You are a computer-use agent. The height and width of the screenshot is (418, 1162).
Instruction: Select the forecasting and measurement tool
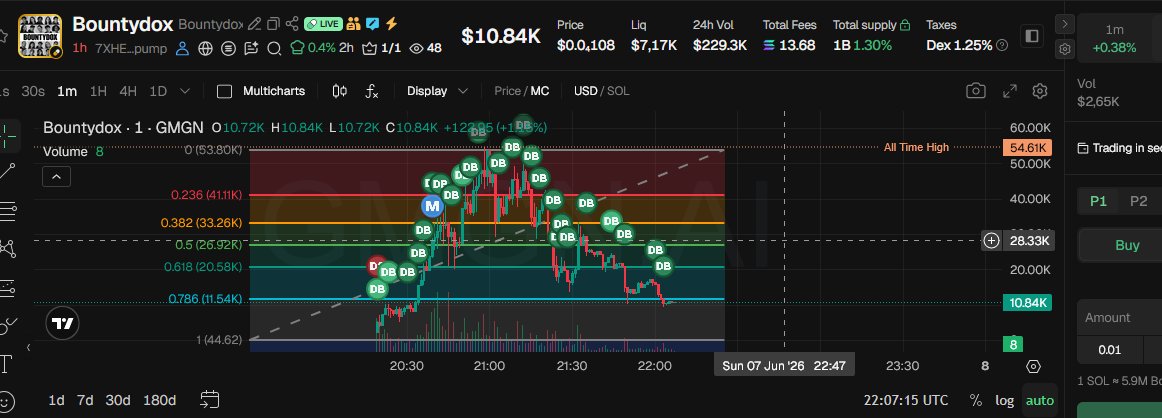(x=7, y=288)
